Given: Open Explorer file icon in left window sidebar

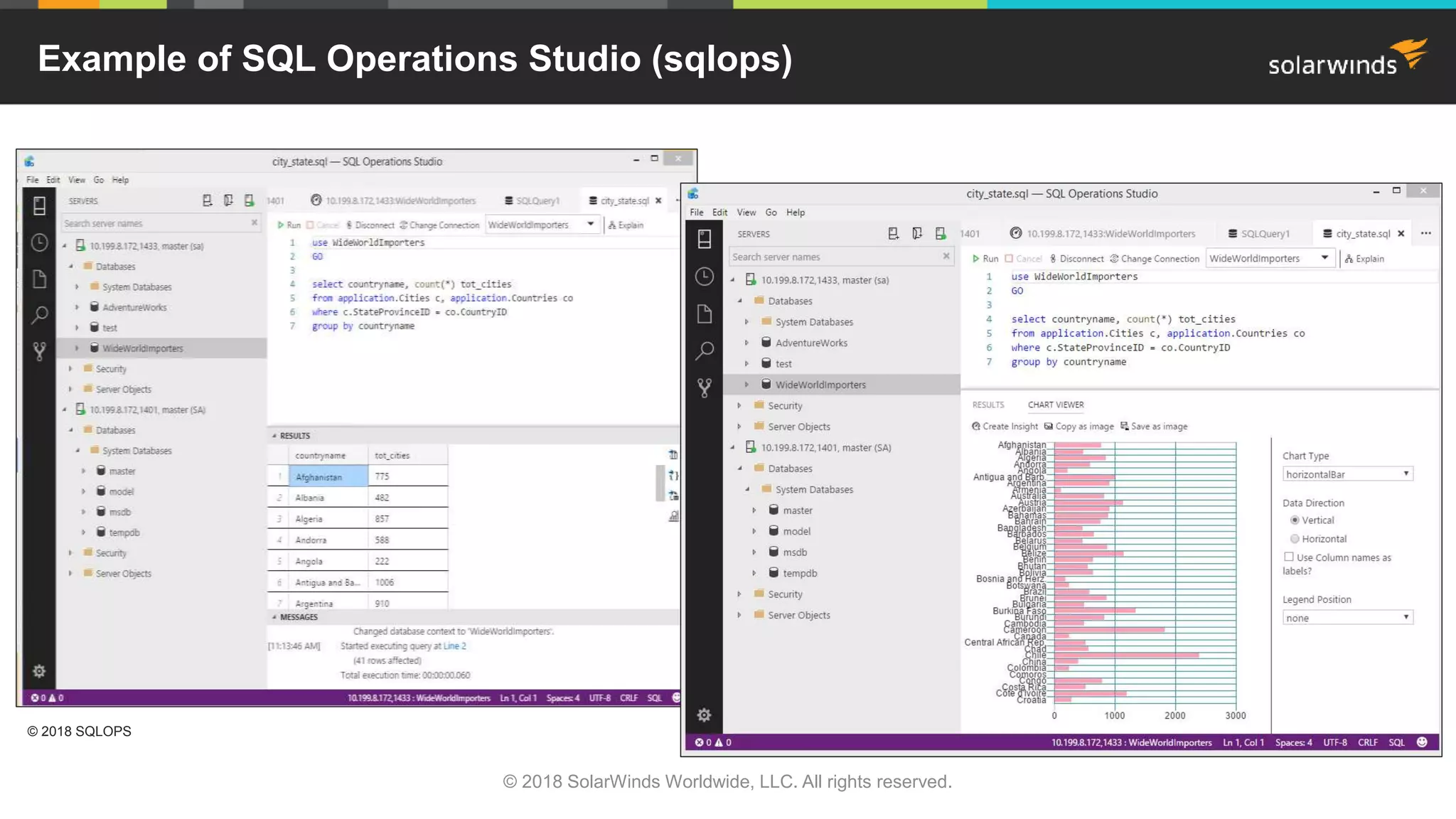Looking at the screenshot, I should point(39,279).
